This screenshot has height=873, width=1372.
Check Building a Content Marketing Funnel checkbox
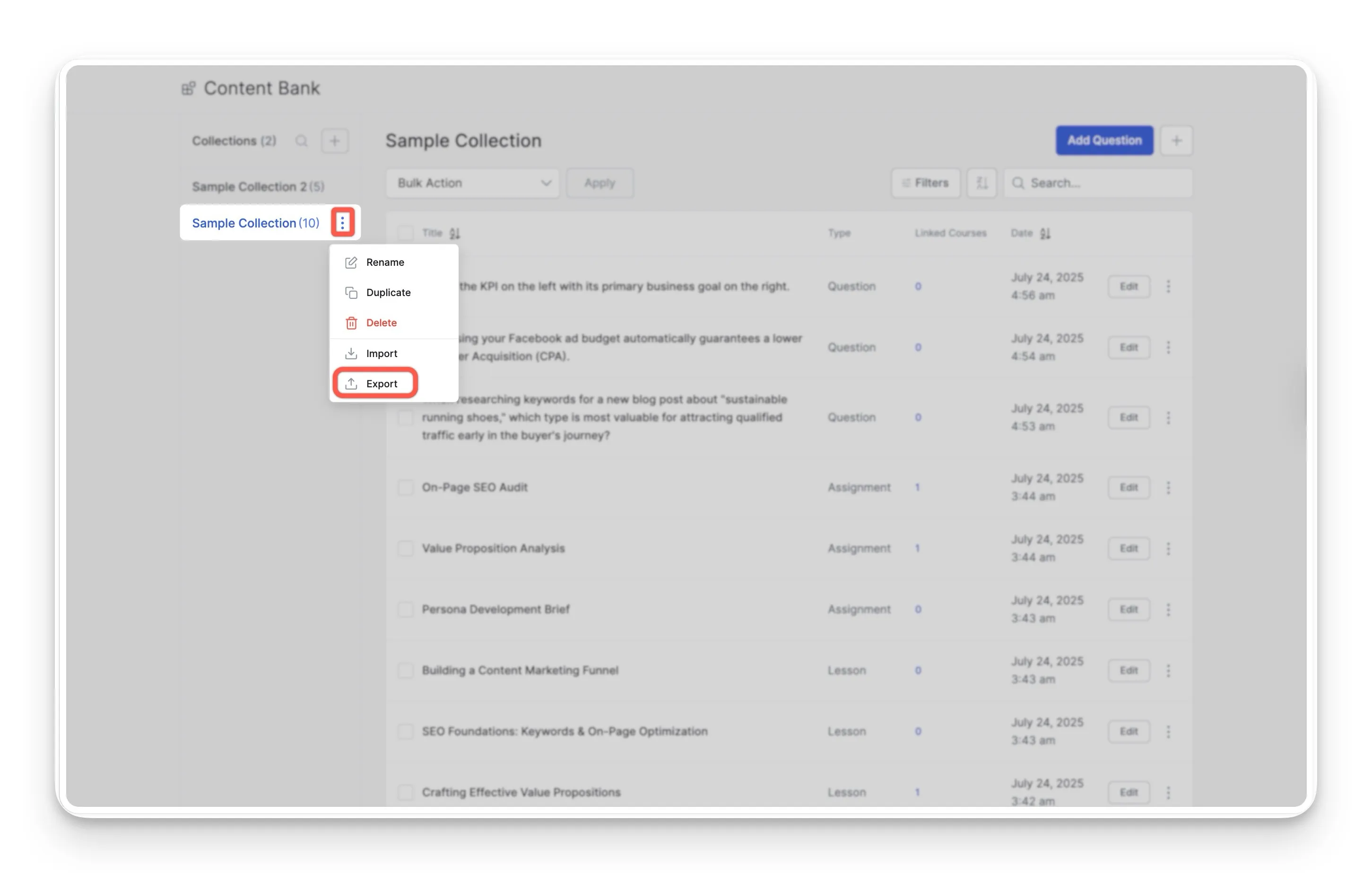(x=405, y=670)
